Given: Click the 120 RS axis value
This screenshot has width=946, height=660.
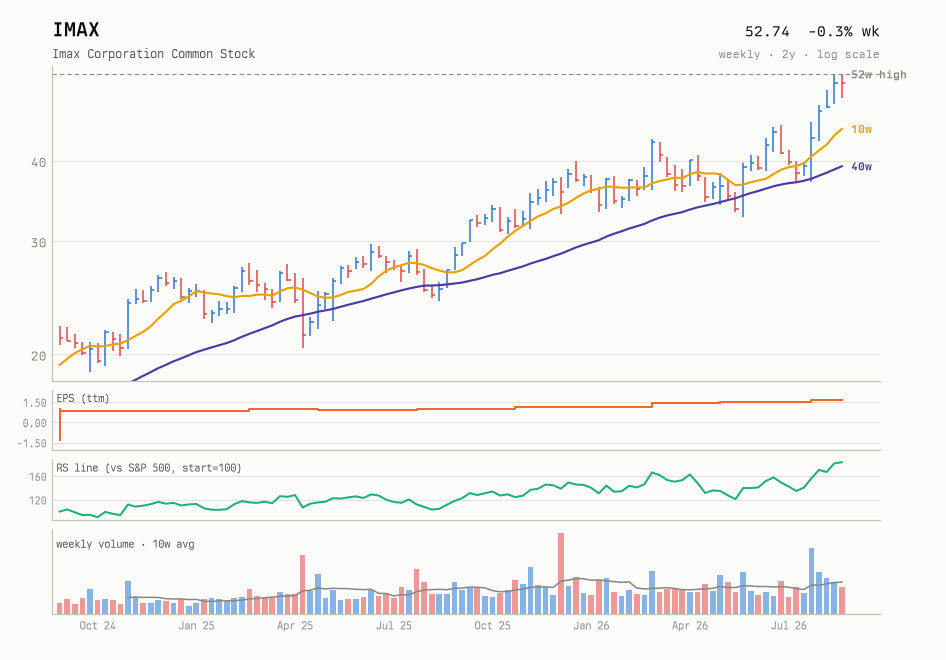Looking at the screenshot, I should 37,500.
